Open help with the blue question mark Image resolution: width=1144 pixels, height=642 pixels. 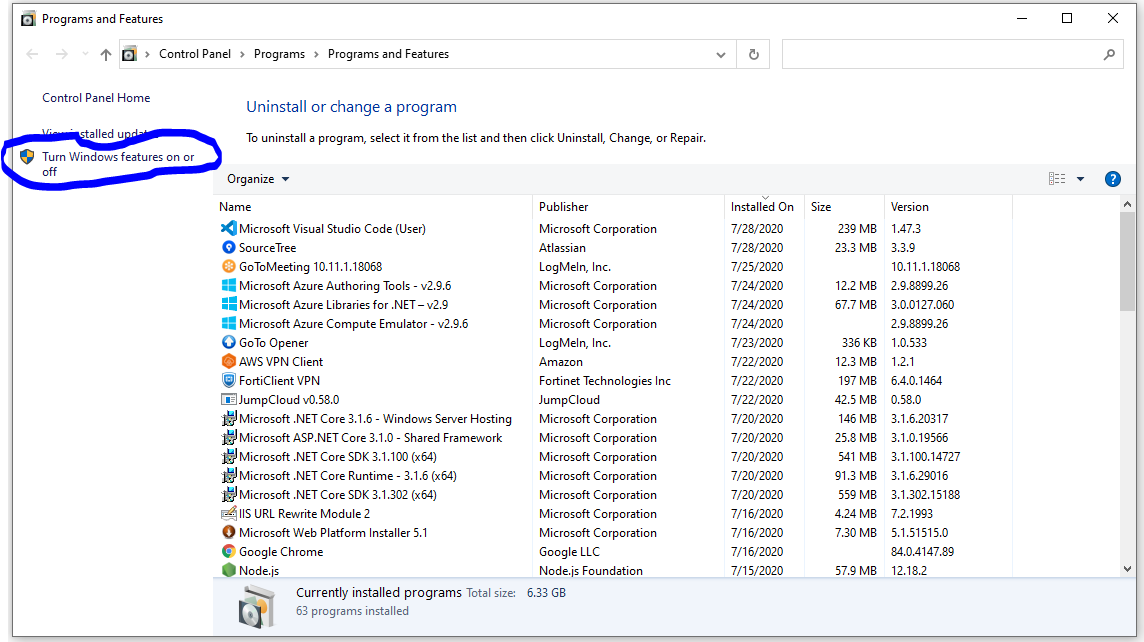[x=1113, y=179]
